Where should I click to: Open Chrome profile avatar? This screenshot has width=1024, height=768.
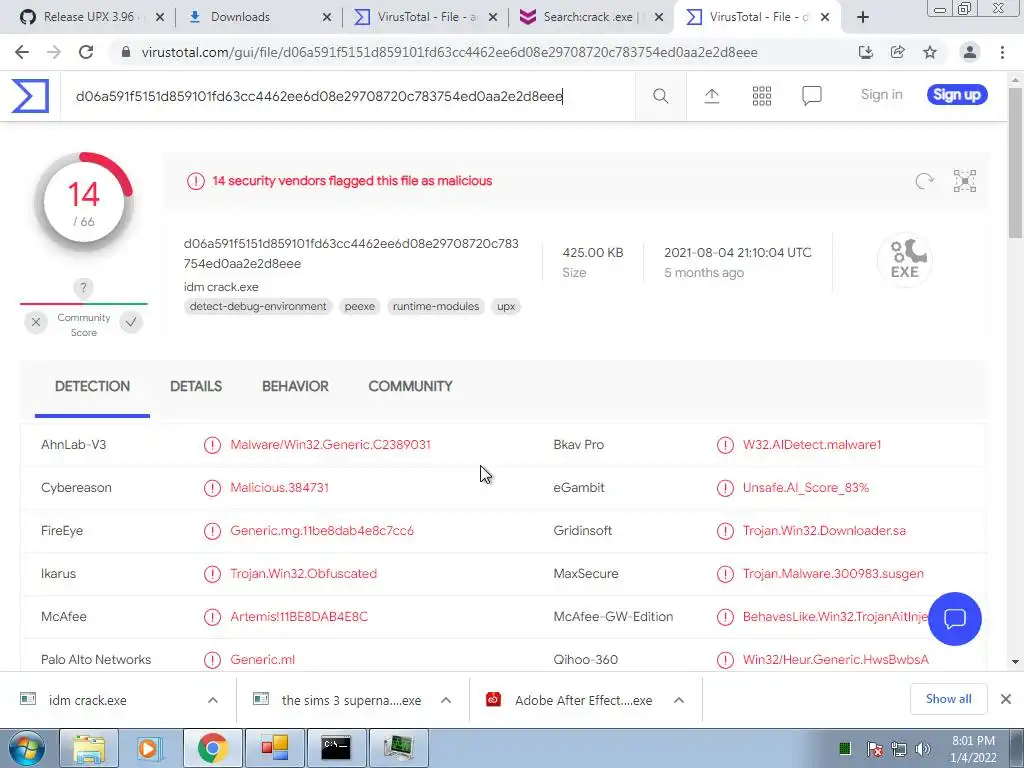coord(970,52)
